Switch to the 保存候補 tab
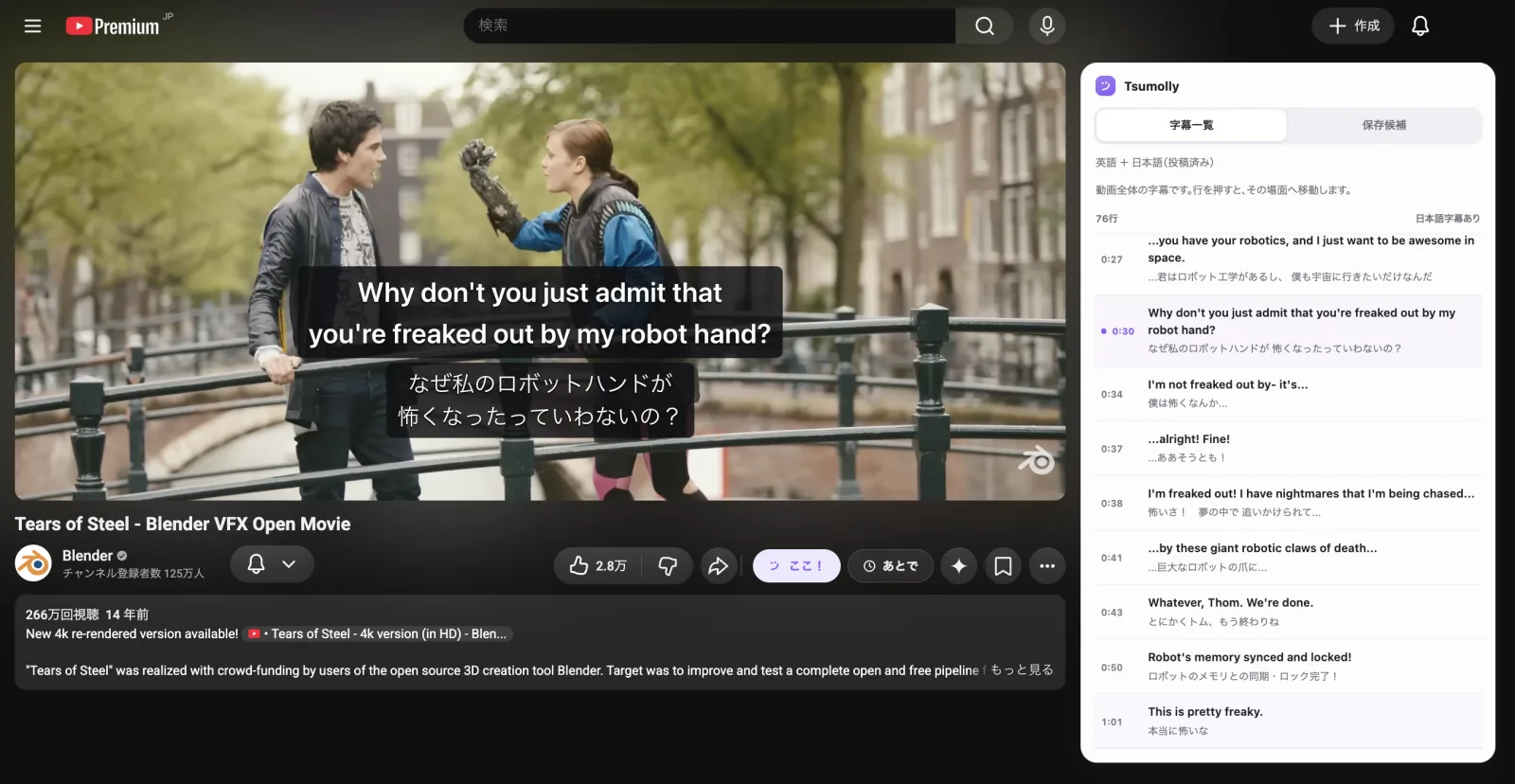Image resolution: width=1515 pixels, height=784 pixels. pyautogui.click(x=1384, y=125)
